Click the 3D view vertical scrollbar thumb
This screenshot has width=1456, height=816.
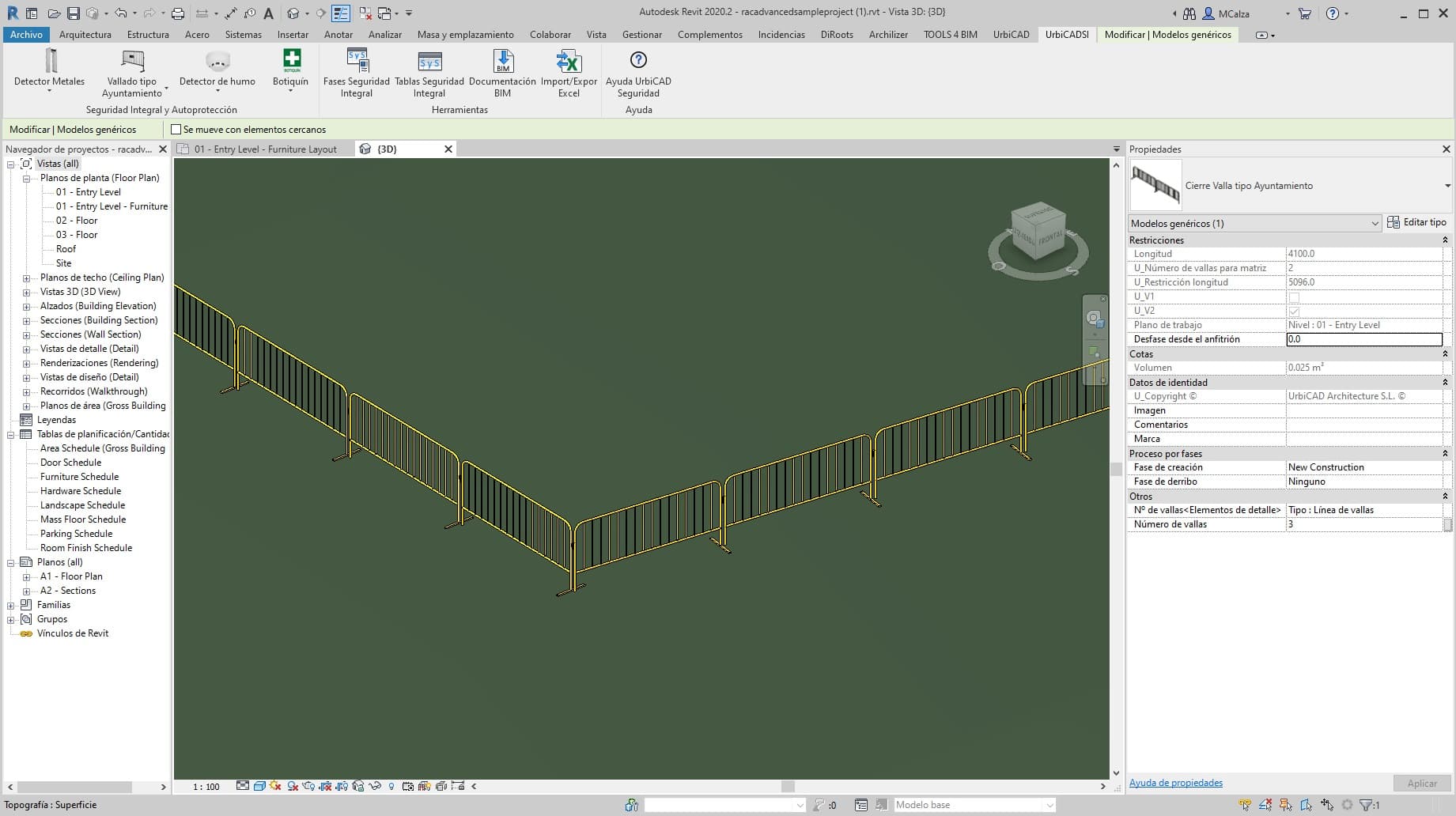(1116, 469)
